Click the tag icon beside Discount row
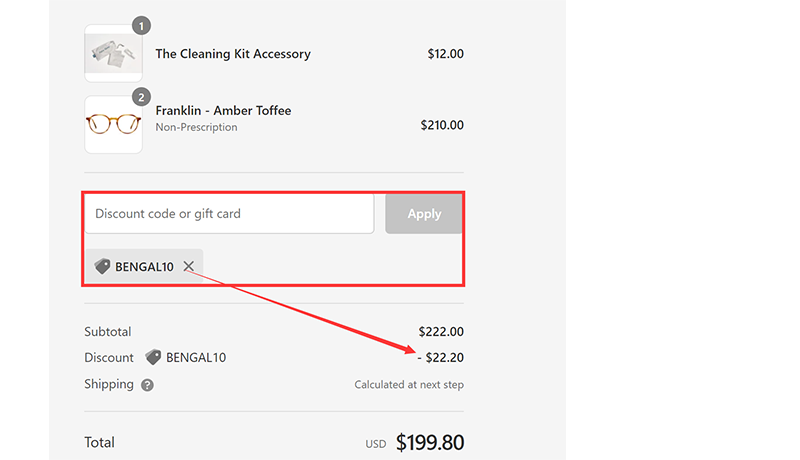 point(153,357)
